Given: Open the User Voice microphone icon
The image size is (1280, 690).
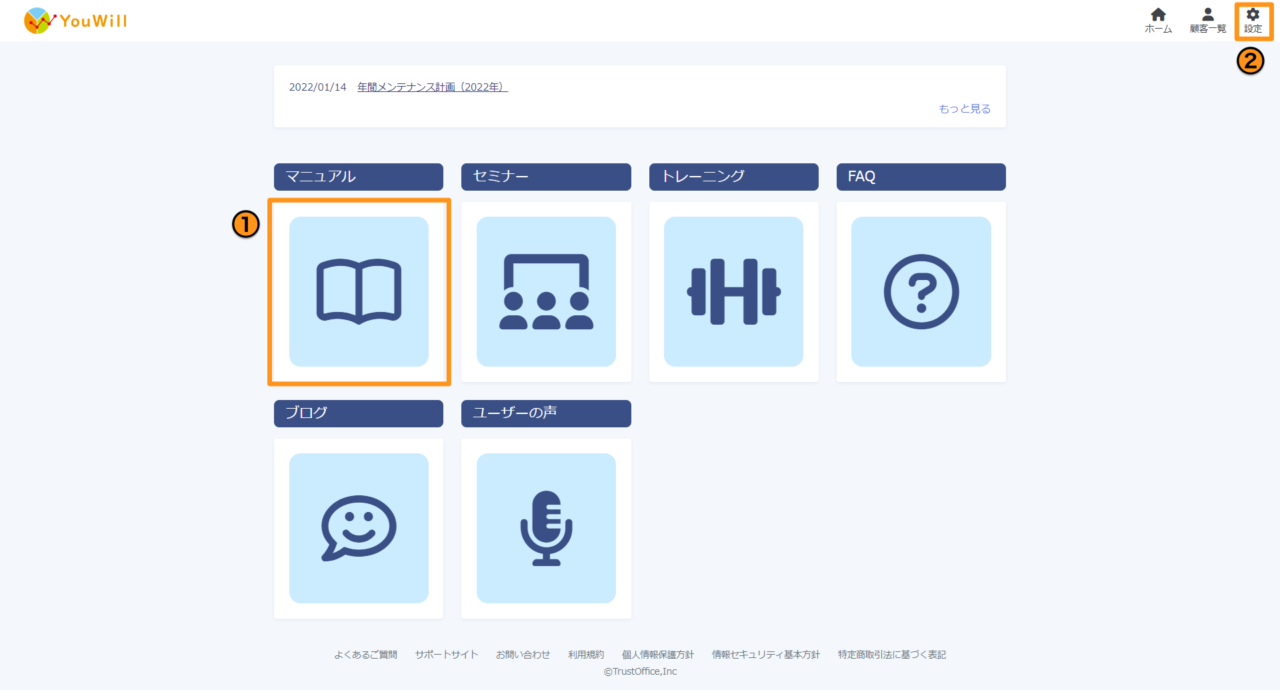Looking at the screenshot, I should coord(546,528).
